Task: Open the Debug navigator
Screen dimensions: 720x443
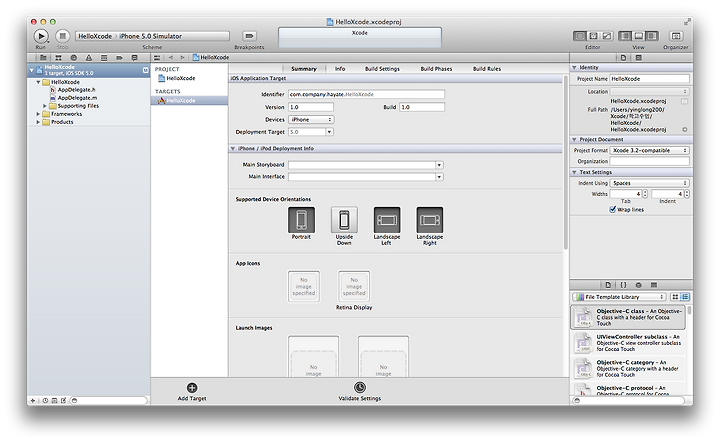Action: (x=104, y=58)
